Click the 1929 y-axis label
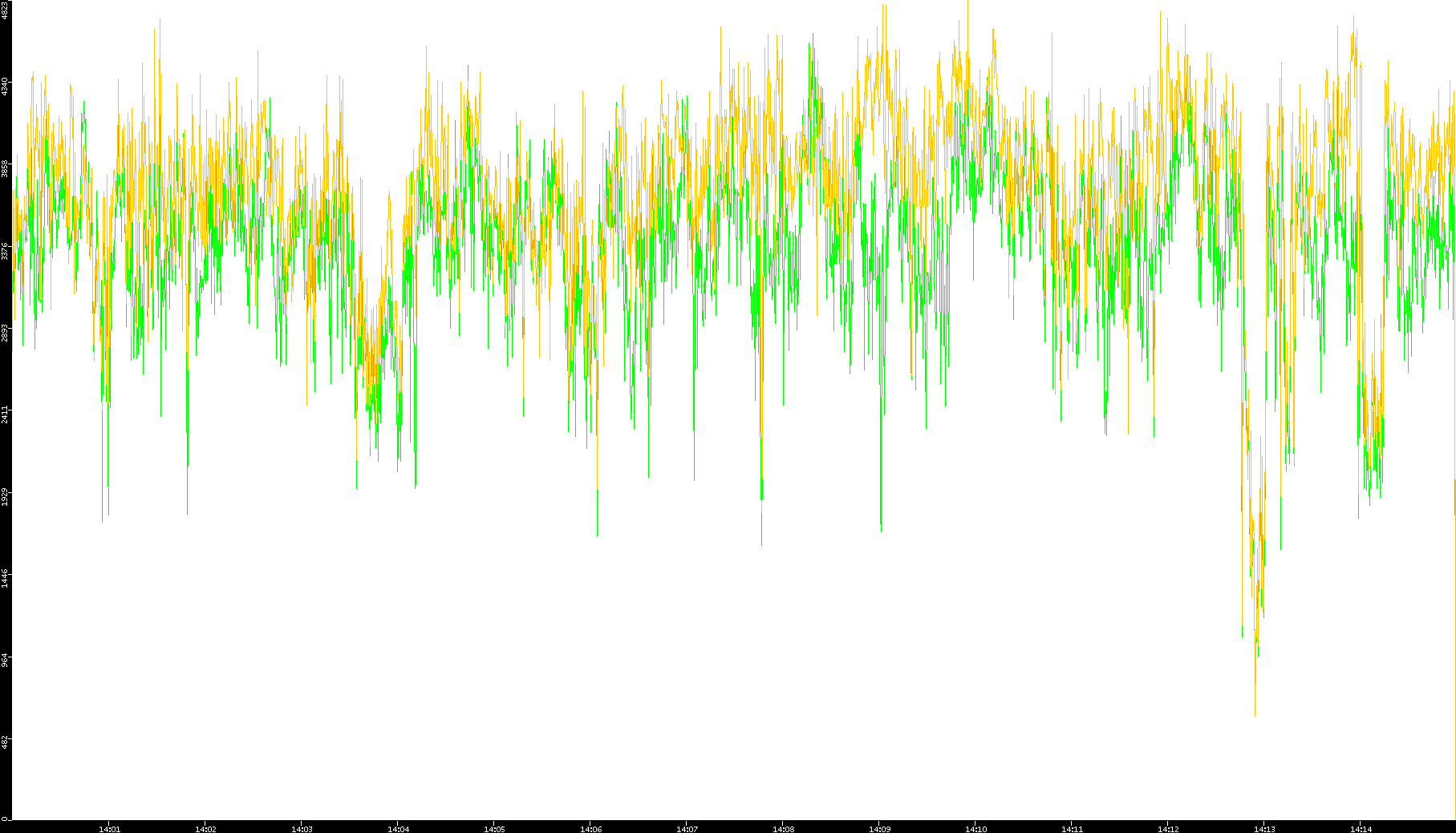 click(x=5, y=496)
